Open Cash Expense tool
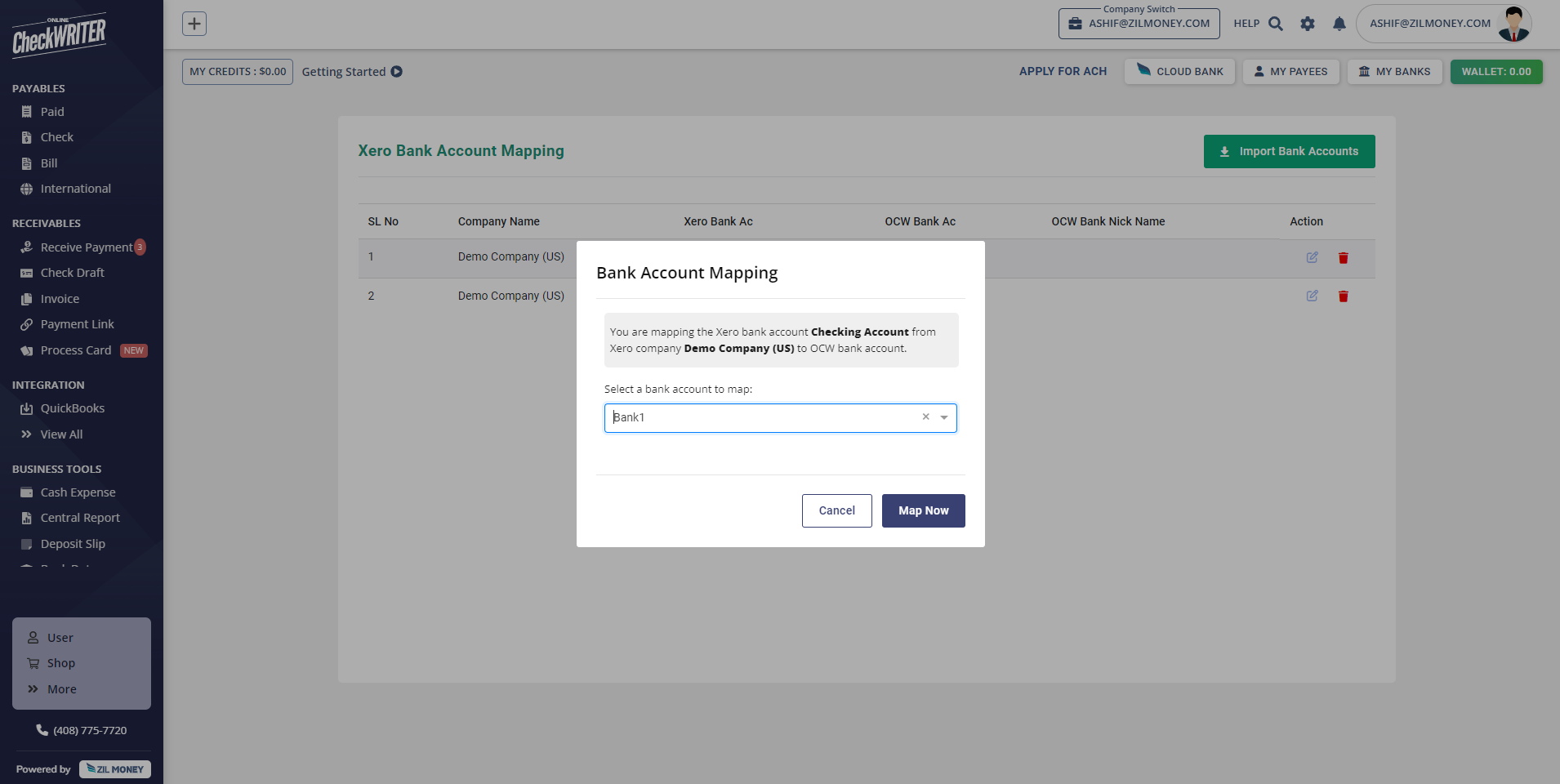This screenshot has height=784, width=1560. pos(78,492)
